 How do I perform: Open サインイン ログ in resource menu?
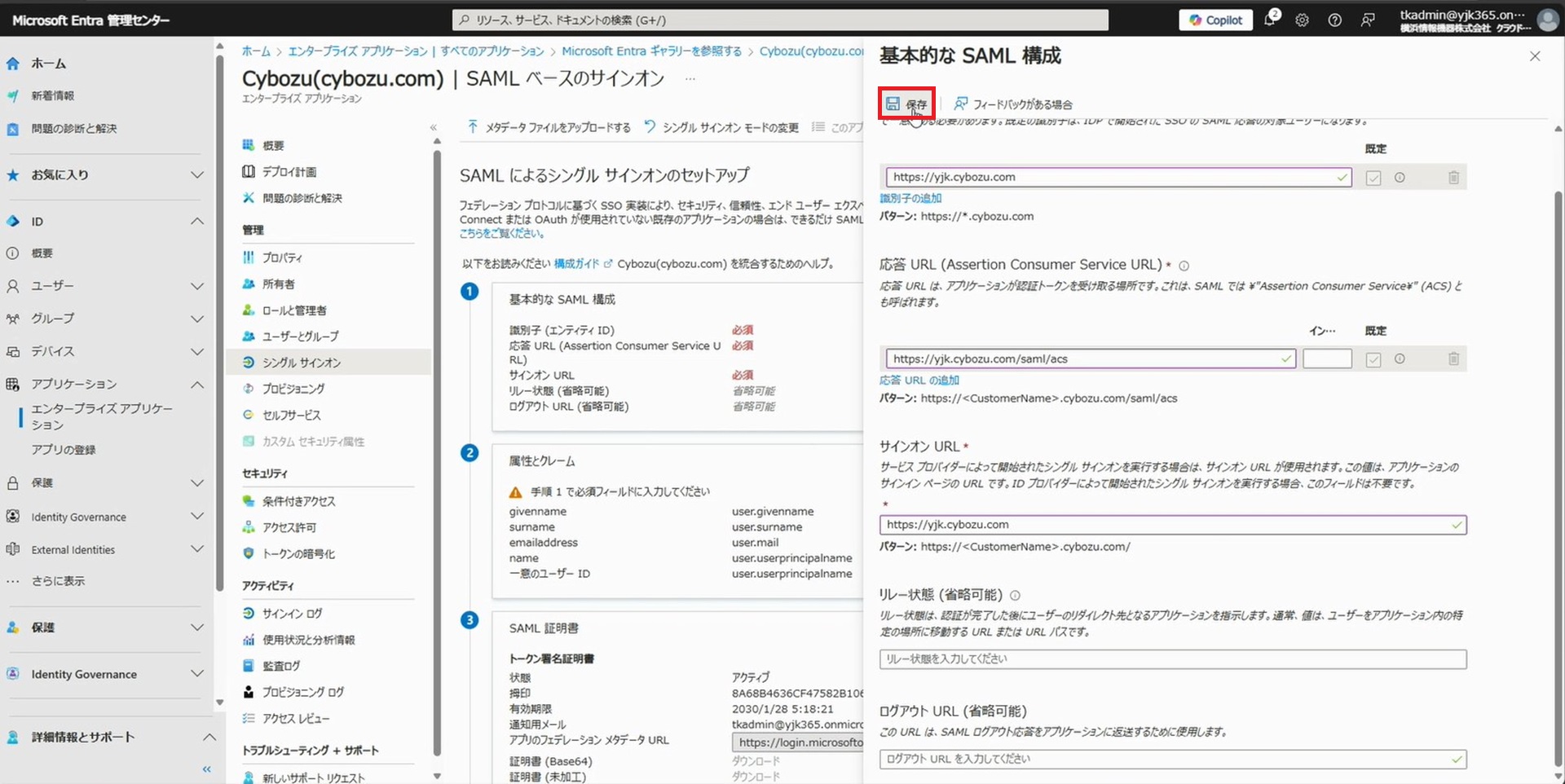(292, 614)
